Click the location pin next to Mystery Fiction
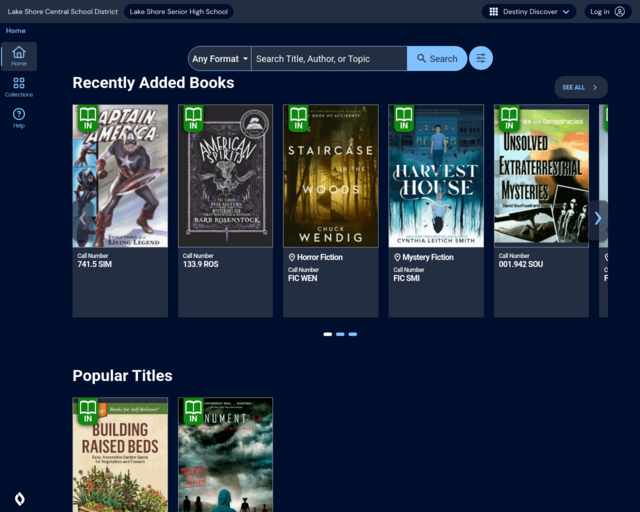Screen dimensions: 640x512 397,257
